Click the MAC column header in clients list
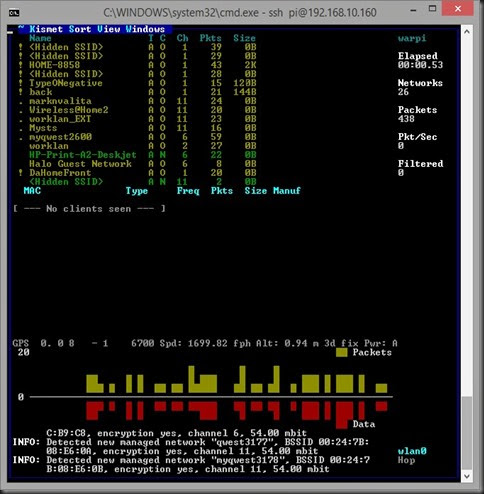This screenshot has height=494, width=484. coord(32,191)
